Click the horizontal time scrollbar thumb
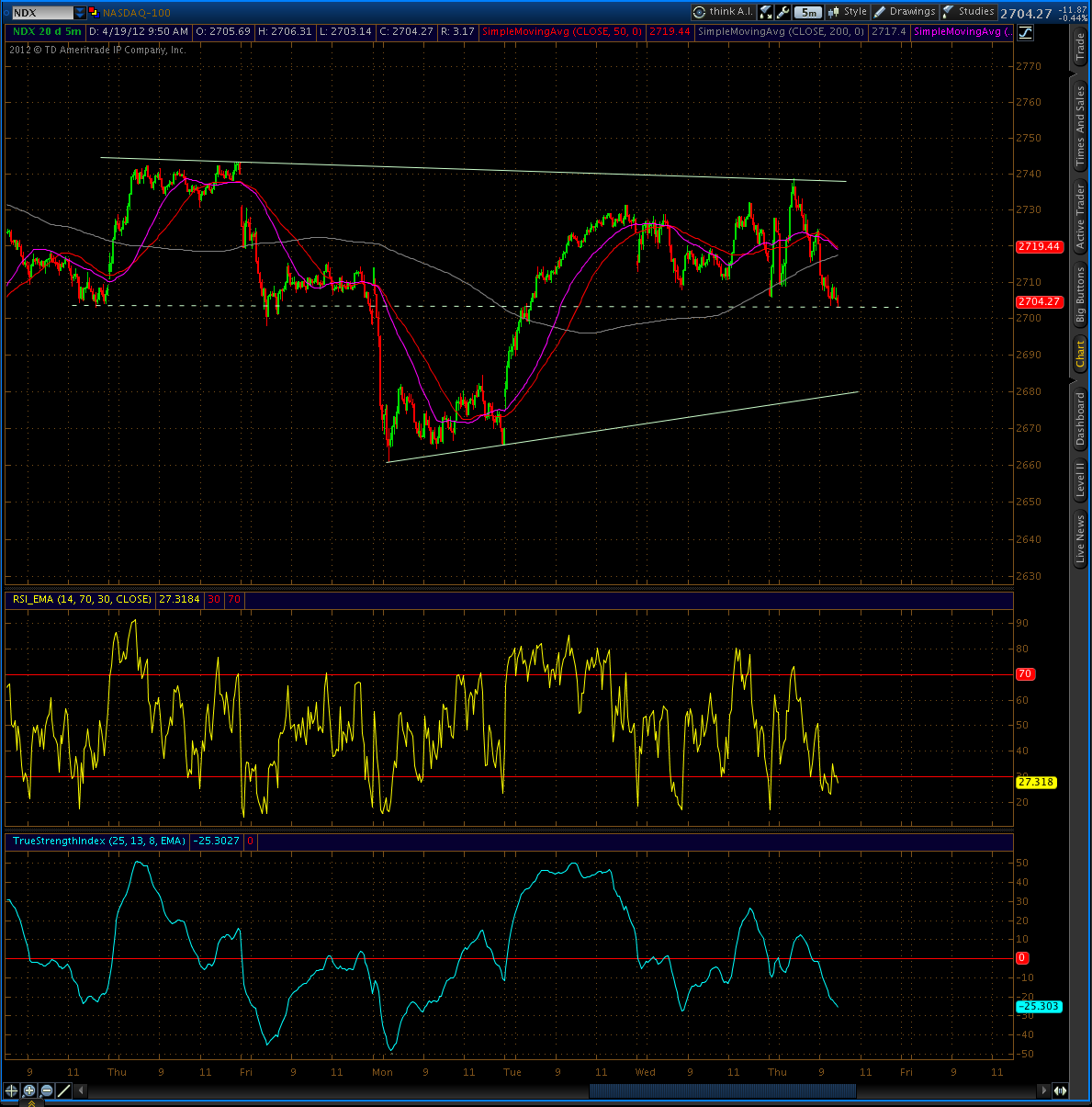 [723, 1090]
